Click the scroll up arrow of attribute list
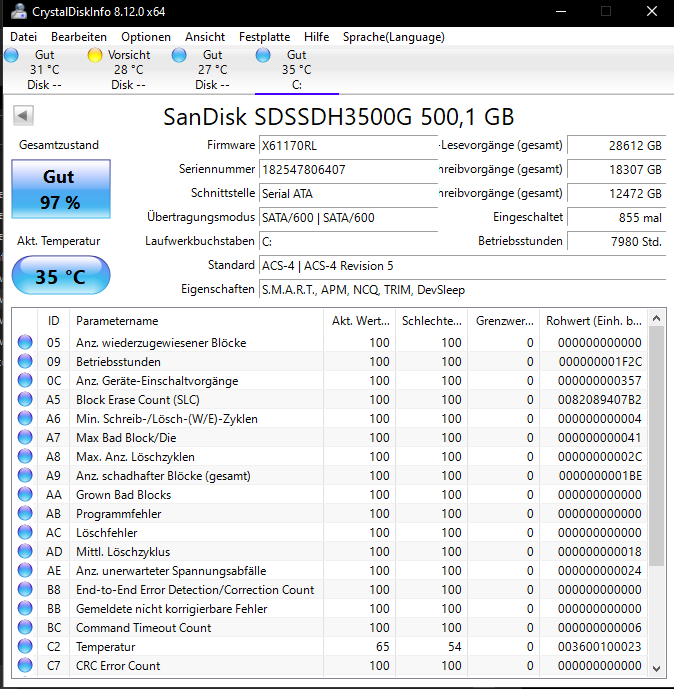 [x=656, y=318]
